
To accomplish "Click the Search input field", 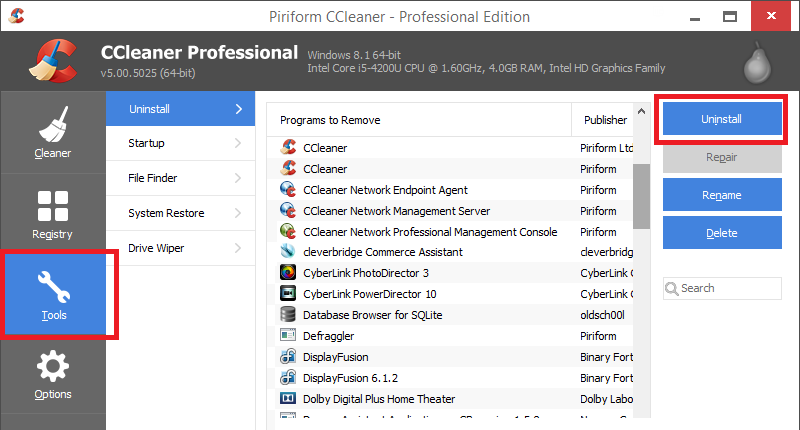I will tap(728, 288).
